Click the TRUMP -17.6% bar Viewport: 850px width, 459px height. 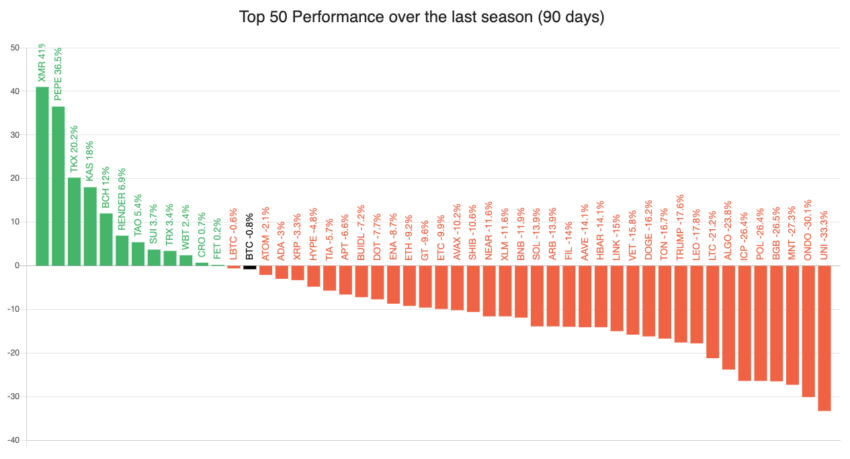click(680, 304)
